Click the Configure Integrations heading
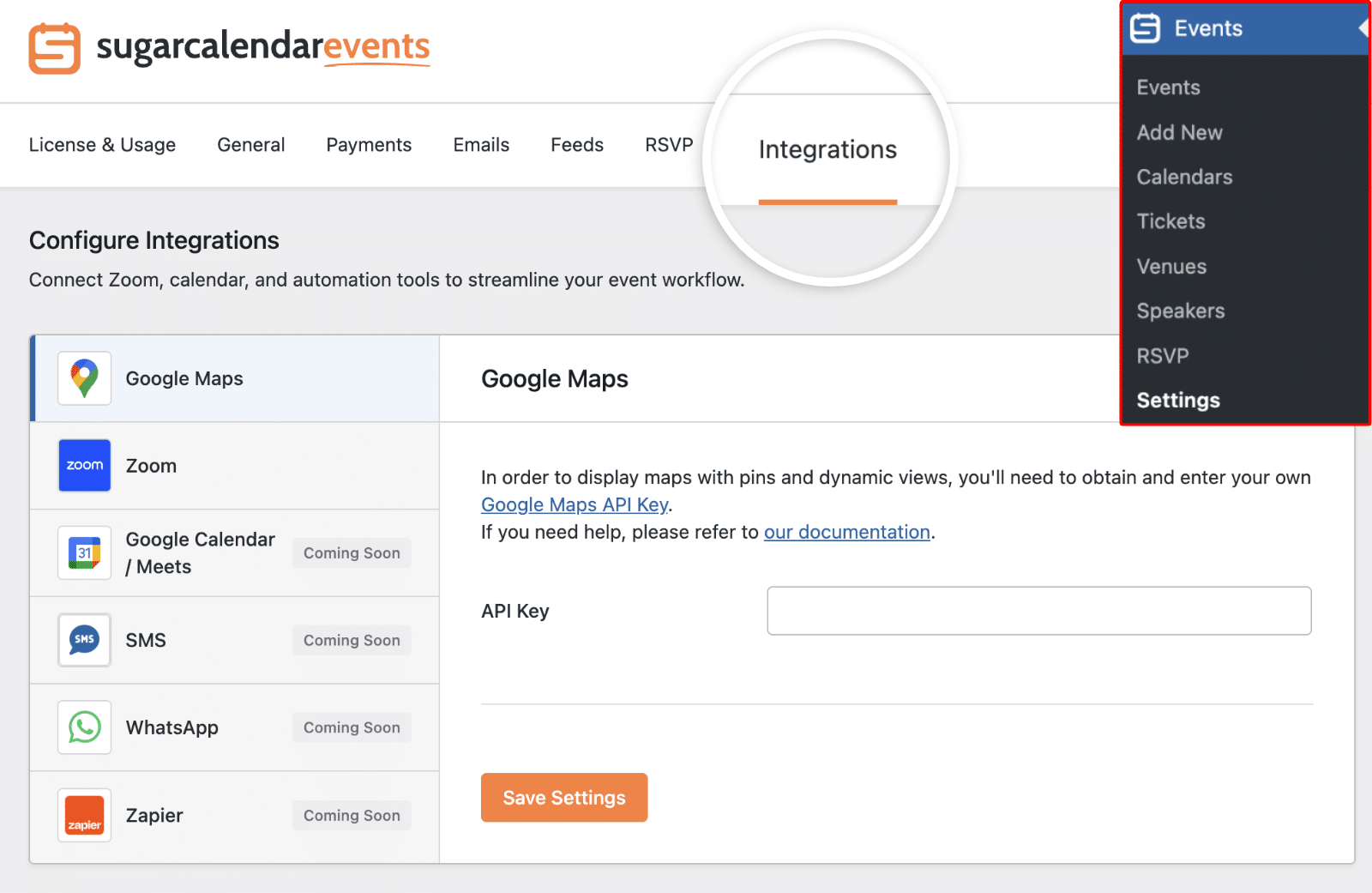Screen dimensions: 1372x893 tap(154, 240)
